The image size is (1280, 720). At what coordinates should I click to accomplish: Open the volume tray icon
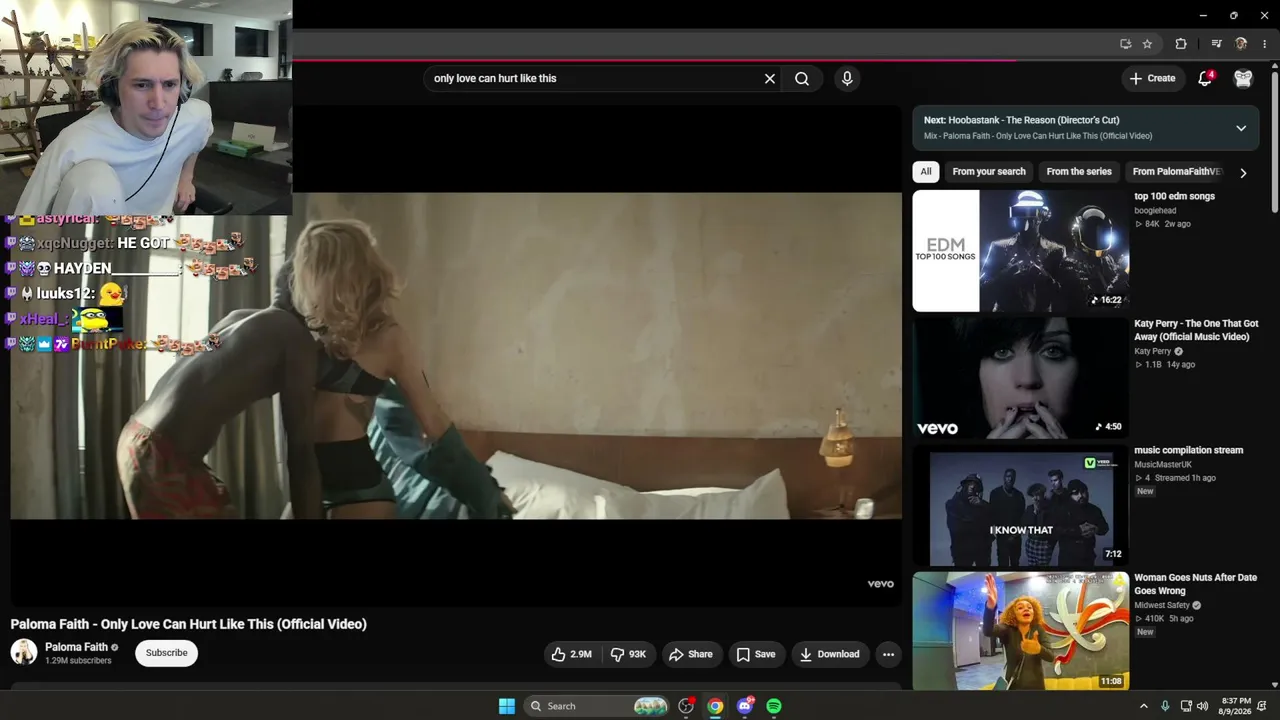pos(1202,706)
